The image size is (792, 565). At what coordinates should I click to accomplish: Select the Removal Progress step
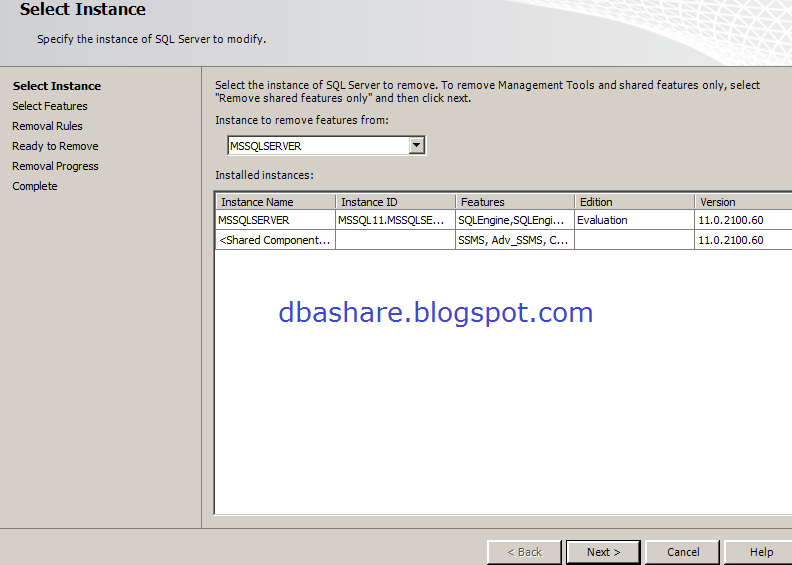56,166
